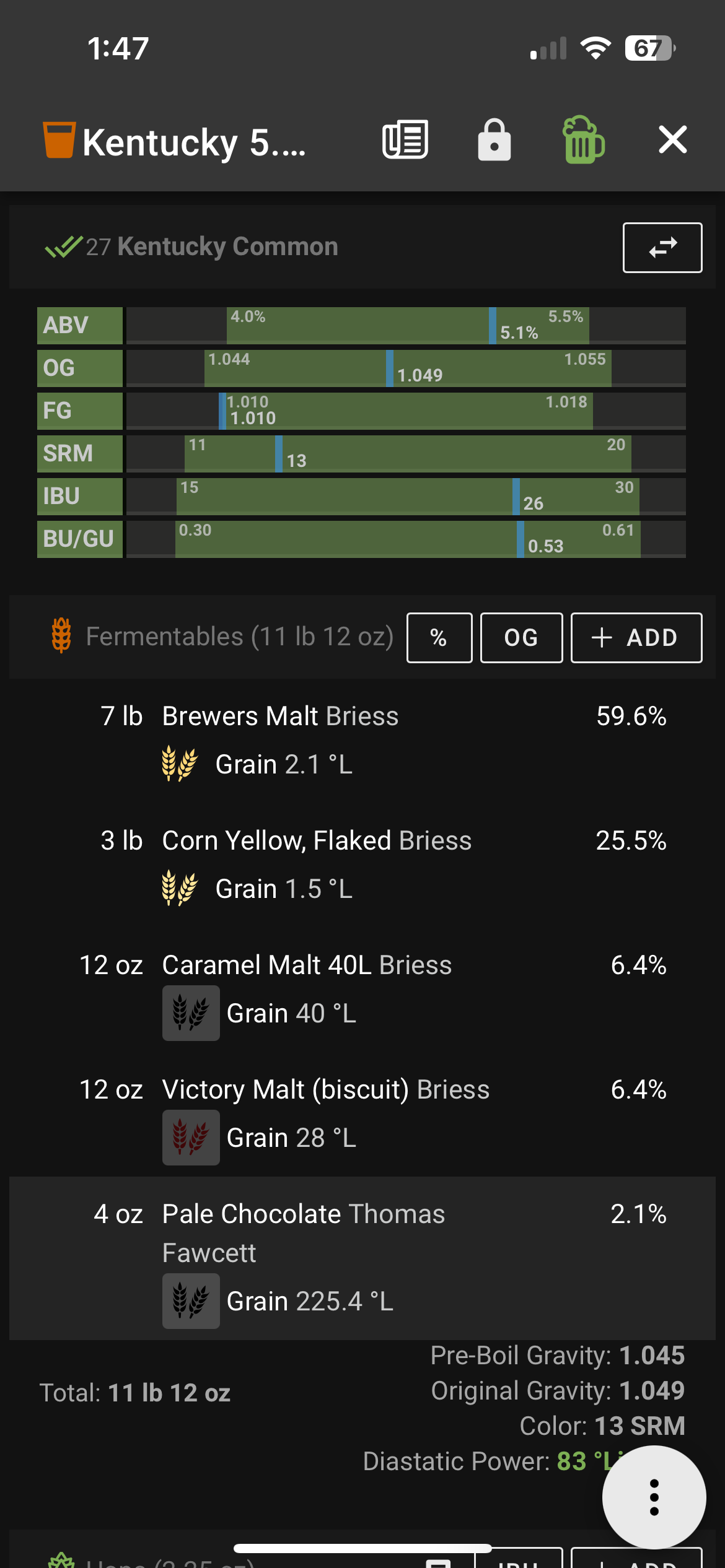Tap the orange beer glass recipe icon
725x1568 pixels.
59,140
